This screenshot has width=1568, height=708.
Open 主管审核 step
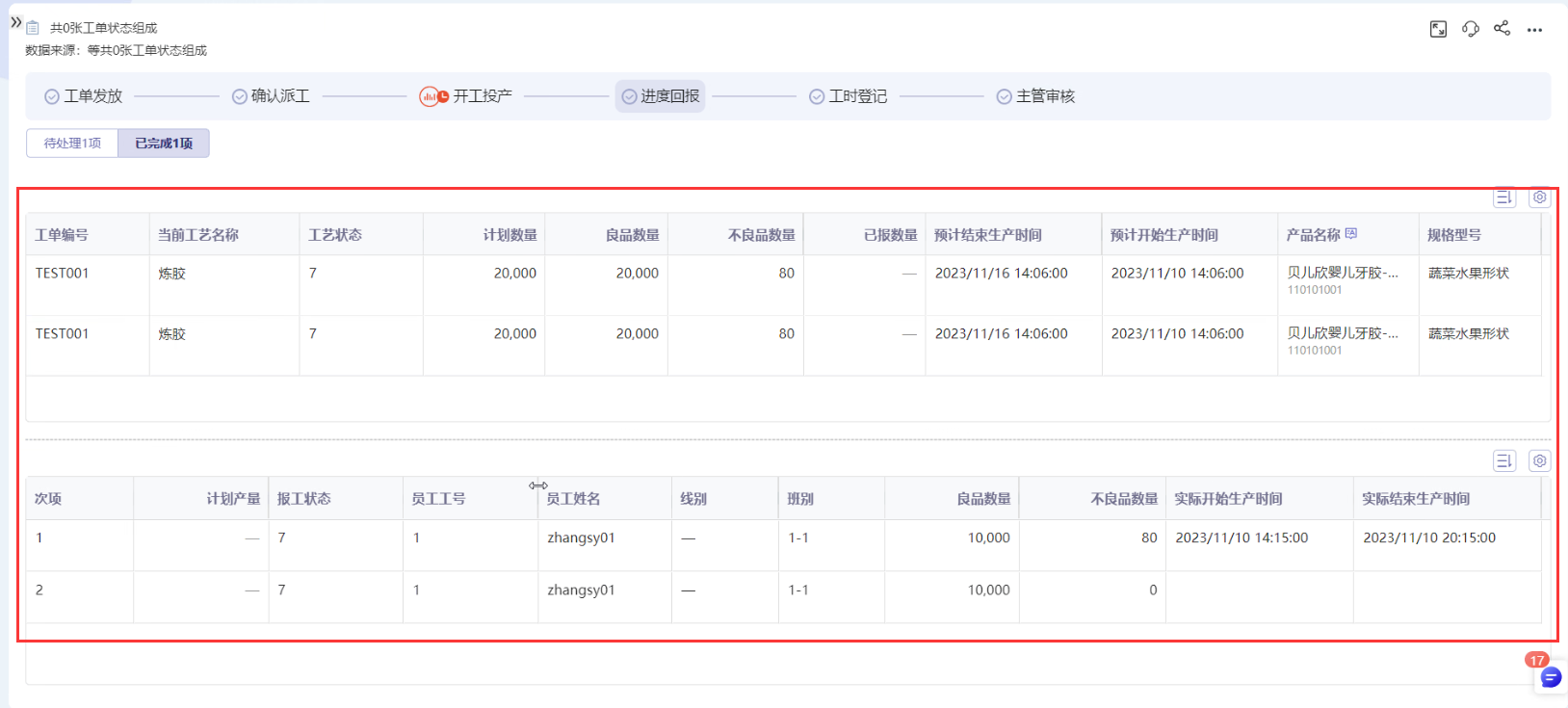1036,96
